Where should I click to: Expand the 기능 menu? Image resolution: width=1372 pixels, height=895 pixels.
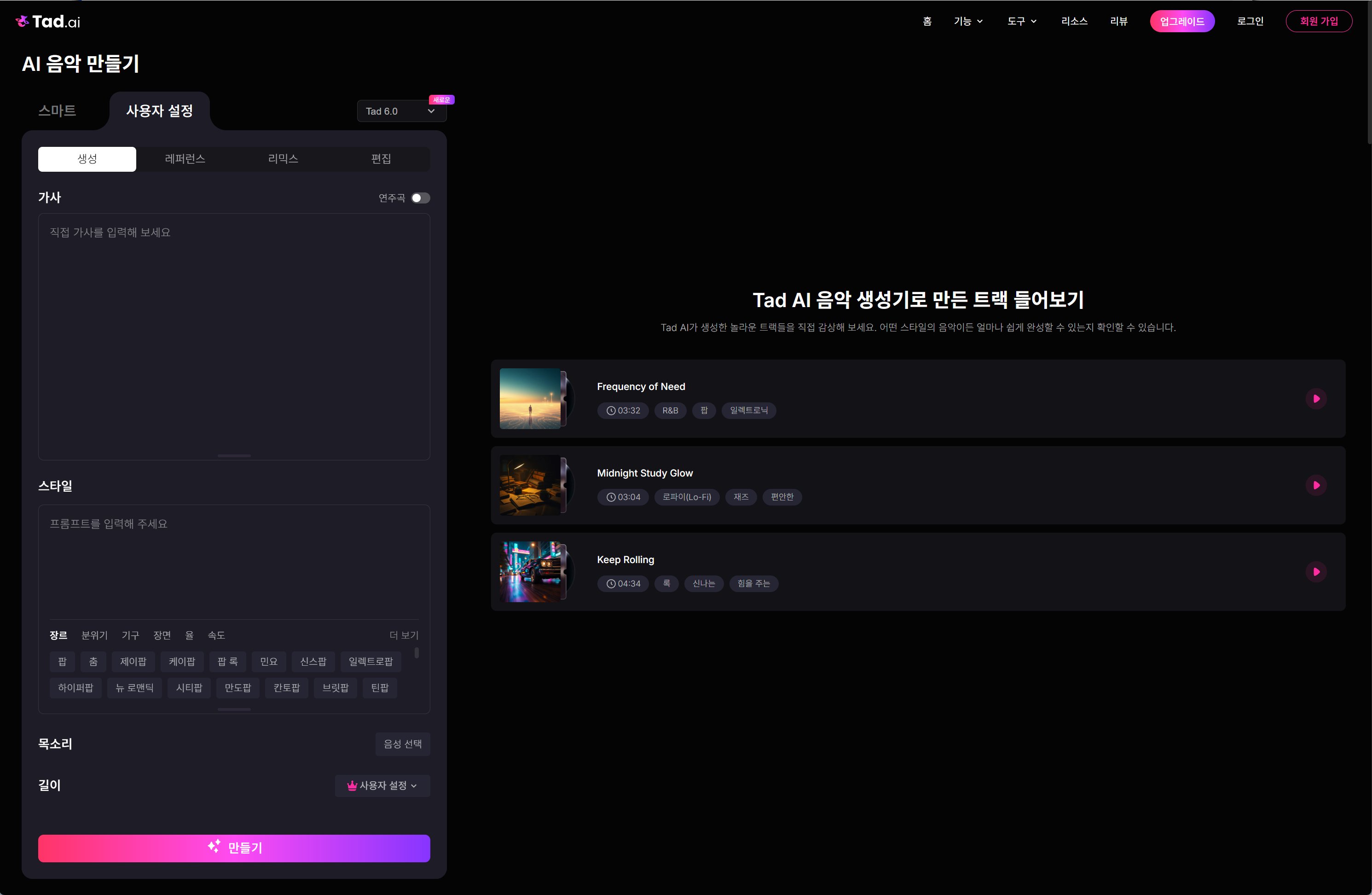coord(968,21)
